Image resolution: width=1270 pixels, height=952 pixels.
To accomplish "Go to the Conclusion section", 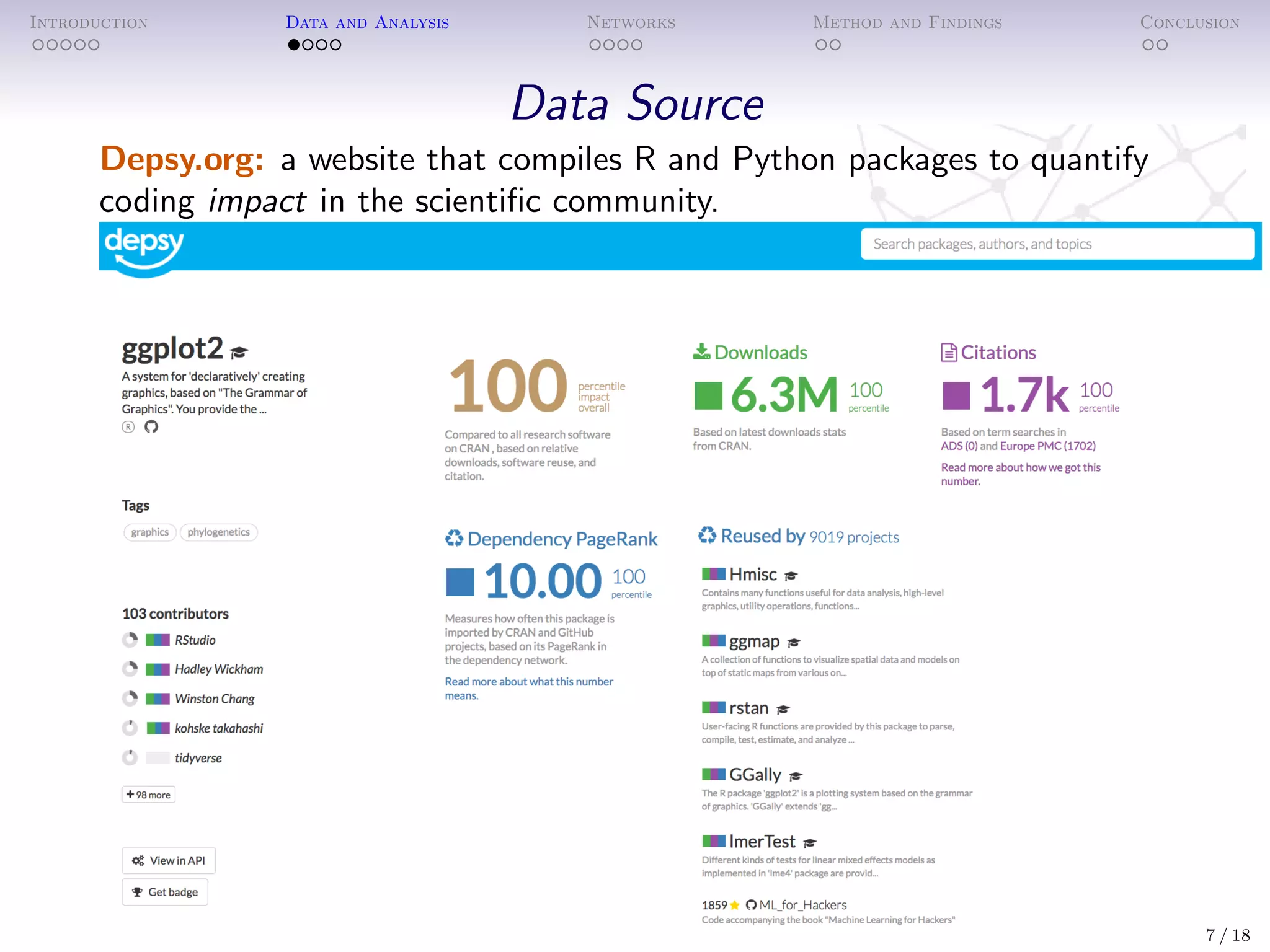I will (1190, 23).
